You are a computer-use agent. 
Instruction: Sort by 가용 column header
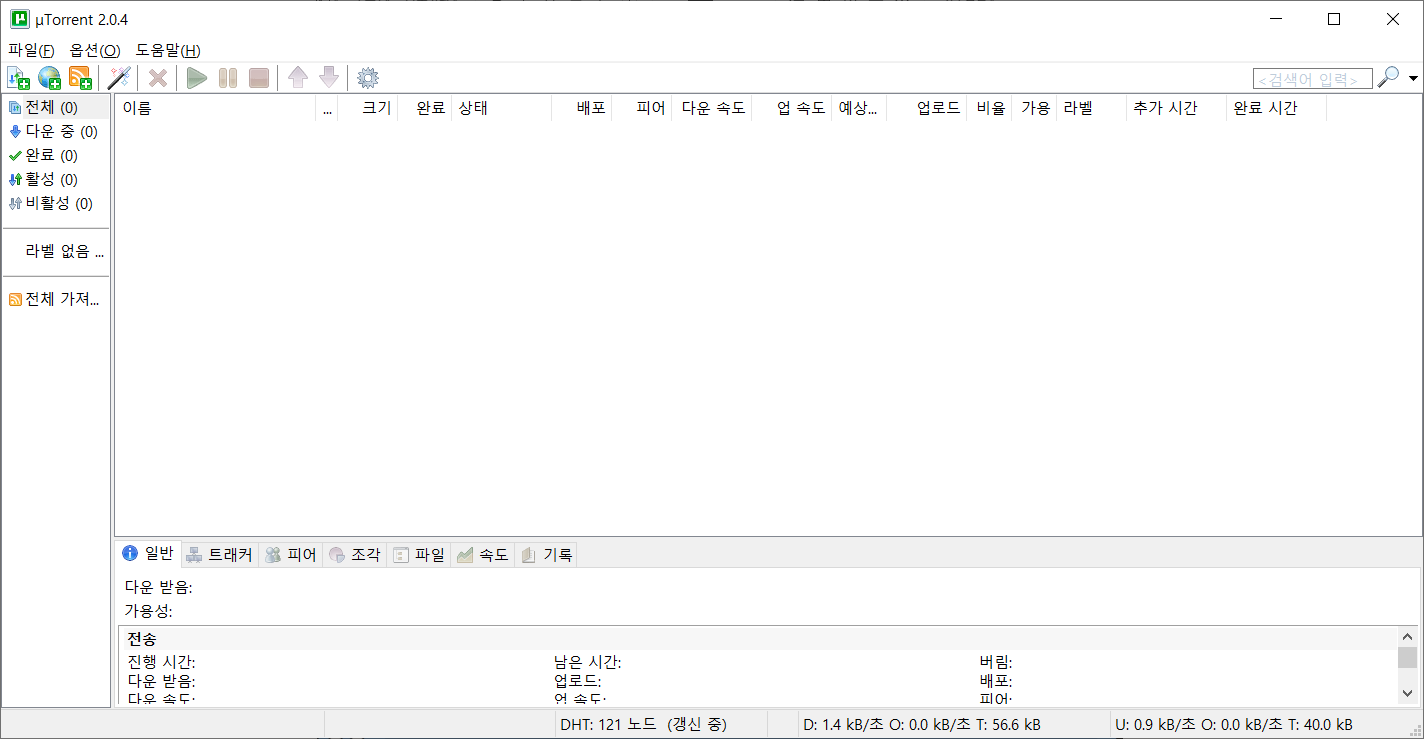tap(1034, 108)
